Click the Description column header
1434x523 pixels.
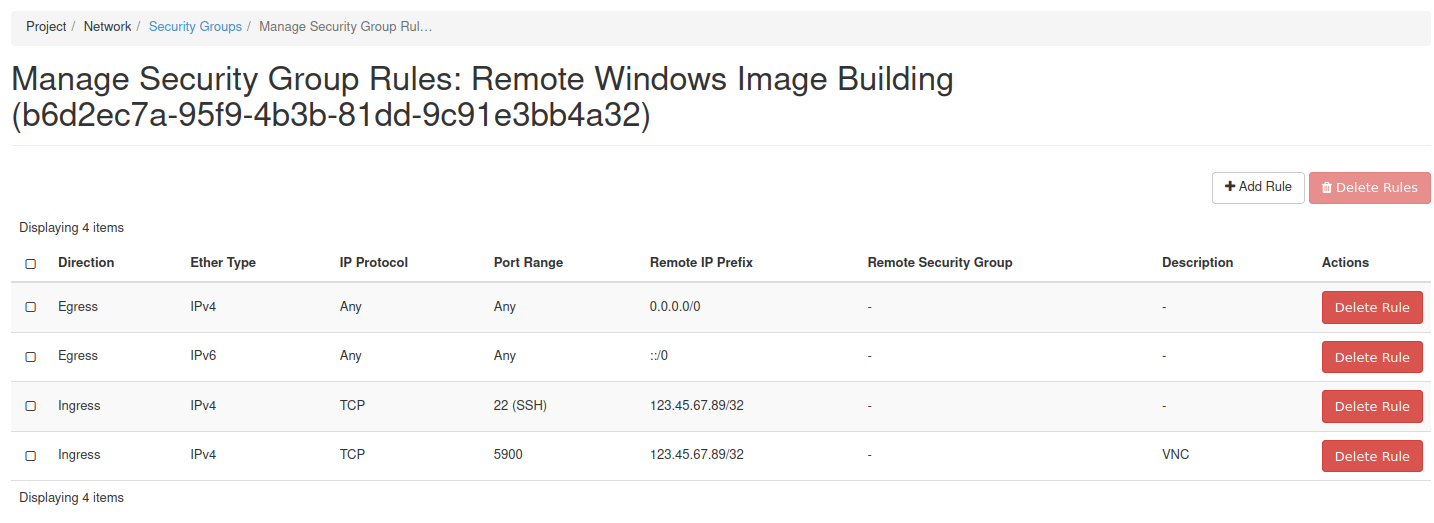(1197, 262)
